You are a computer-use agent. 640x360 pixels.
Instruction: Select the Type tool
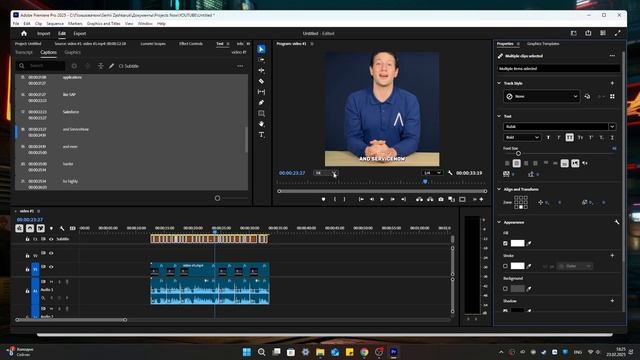[262, 135]
